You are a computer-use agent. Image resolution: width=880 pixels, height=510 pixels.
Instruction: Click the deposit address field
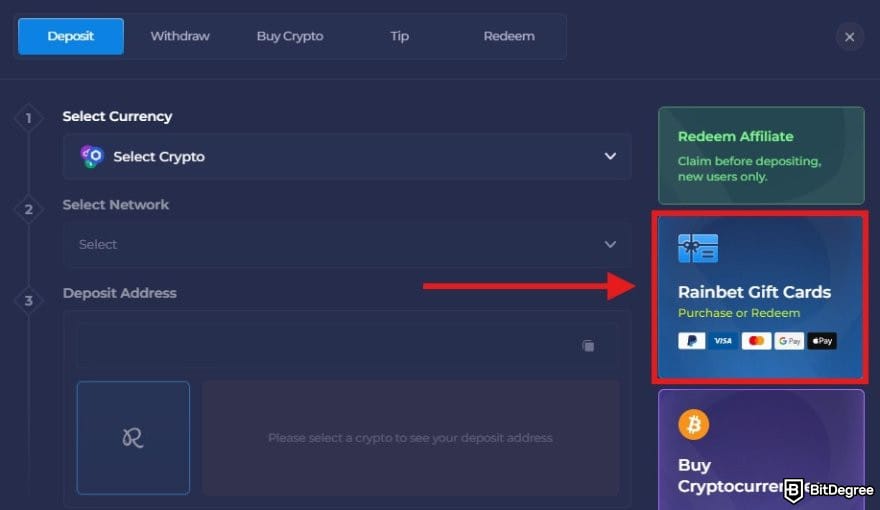347,346
